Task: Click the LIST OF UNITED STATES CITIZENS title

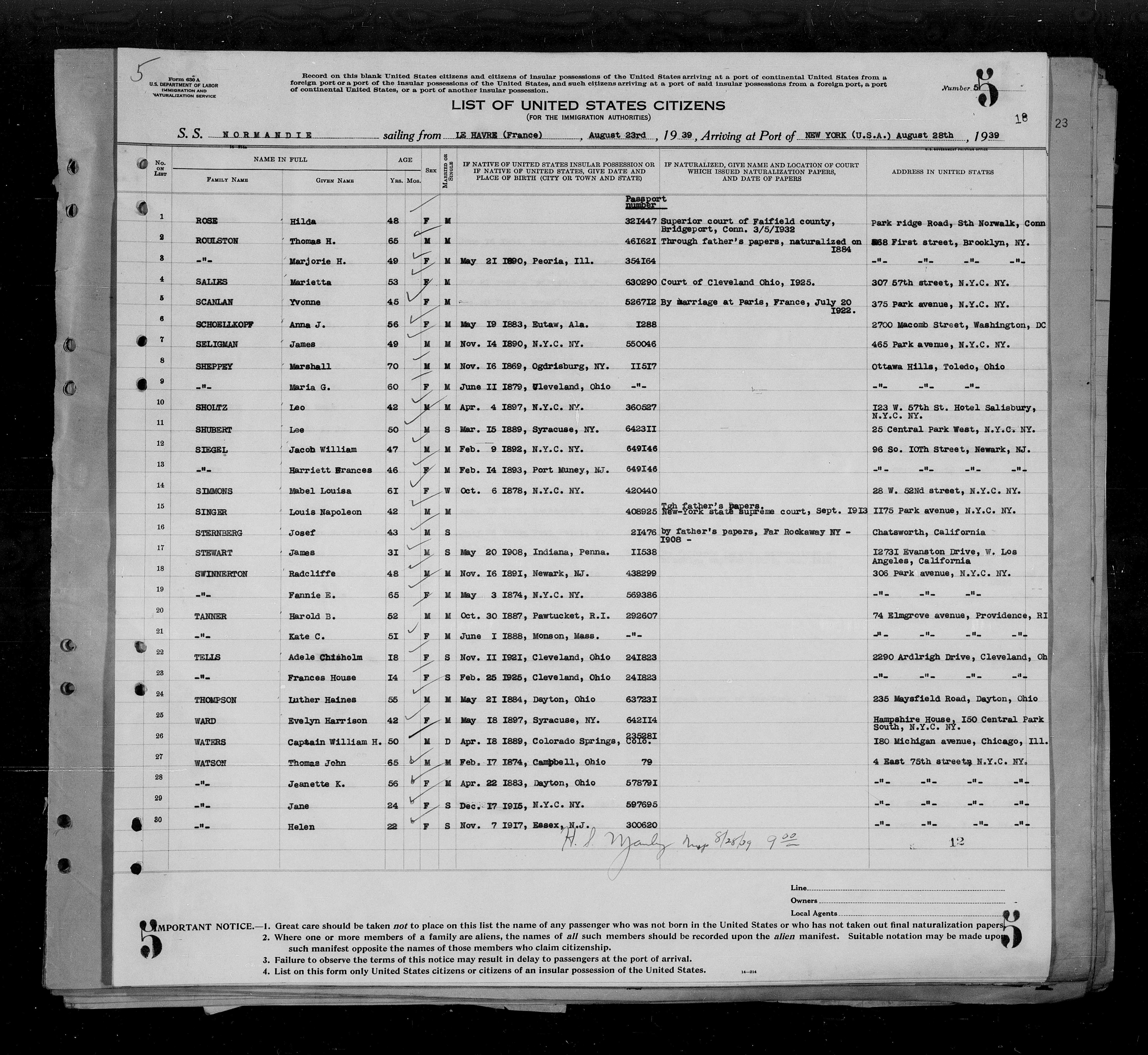Action: tap(588, 106)
